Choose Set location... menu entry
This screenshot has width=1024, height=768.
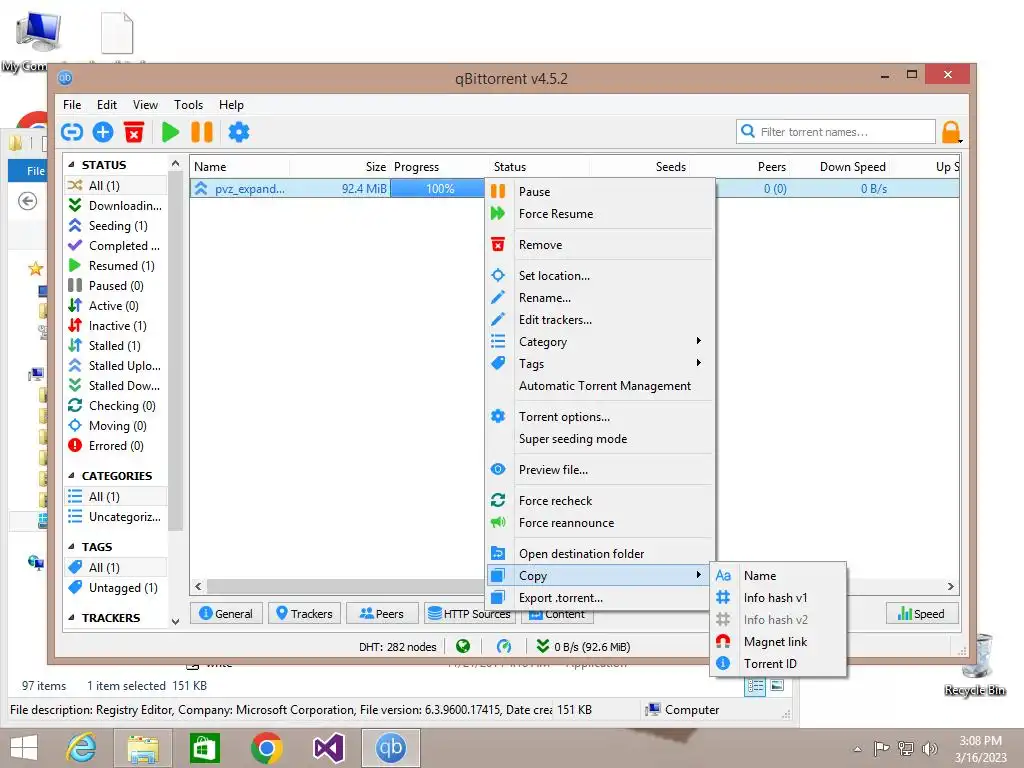[601, 276]
